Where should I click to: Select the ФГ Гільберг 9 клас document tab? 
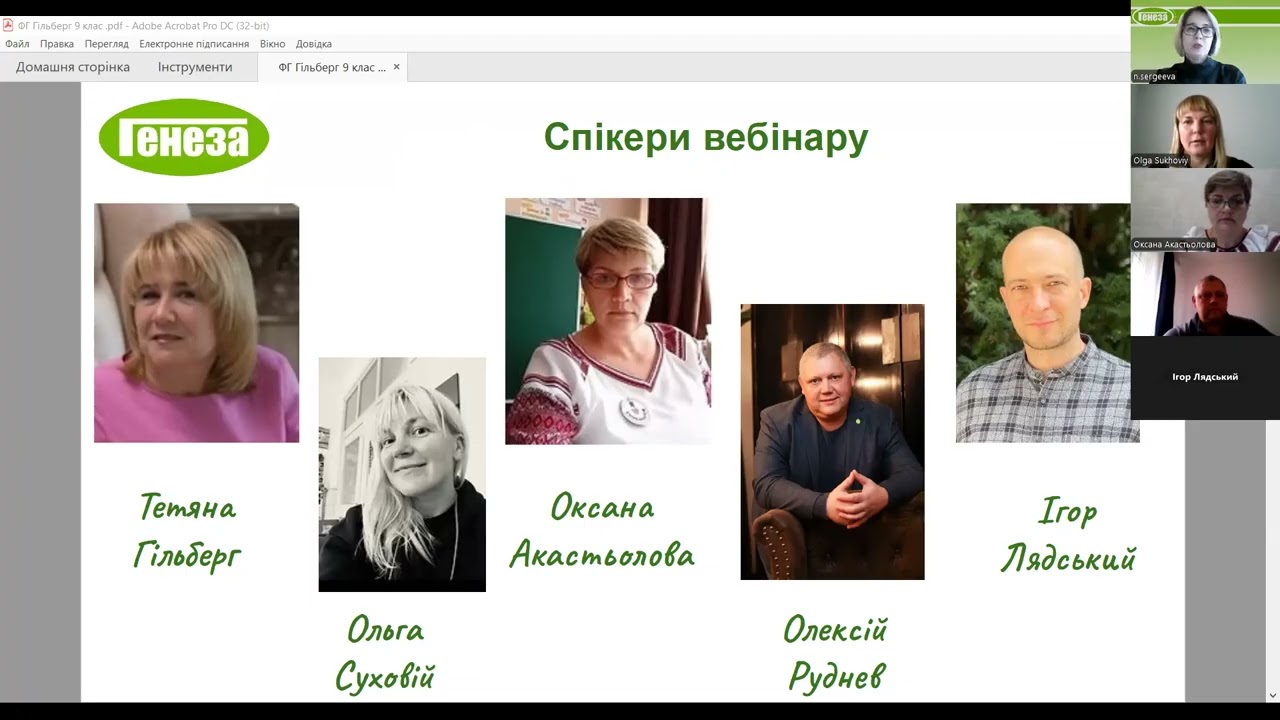point(332,67)
